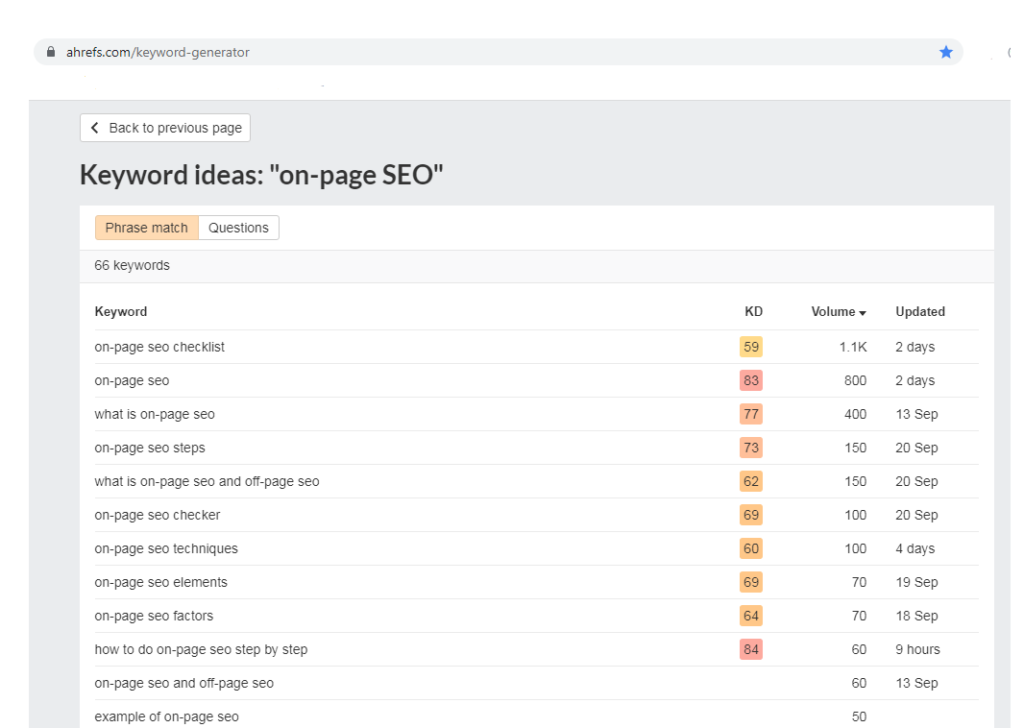Sort by the Keyword column header
The image size is (1024, 728).
pyautogui.click(x=120, y=311)
